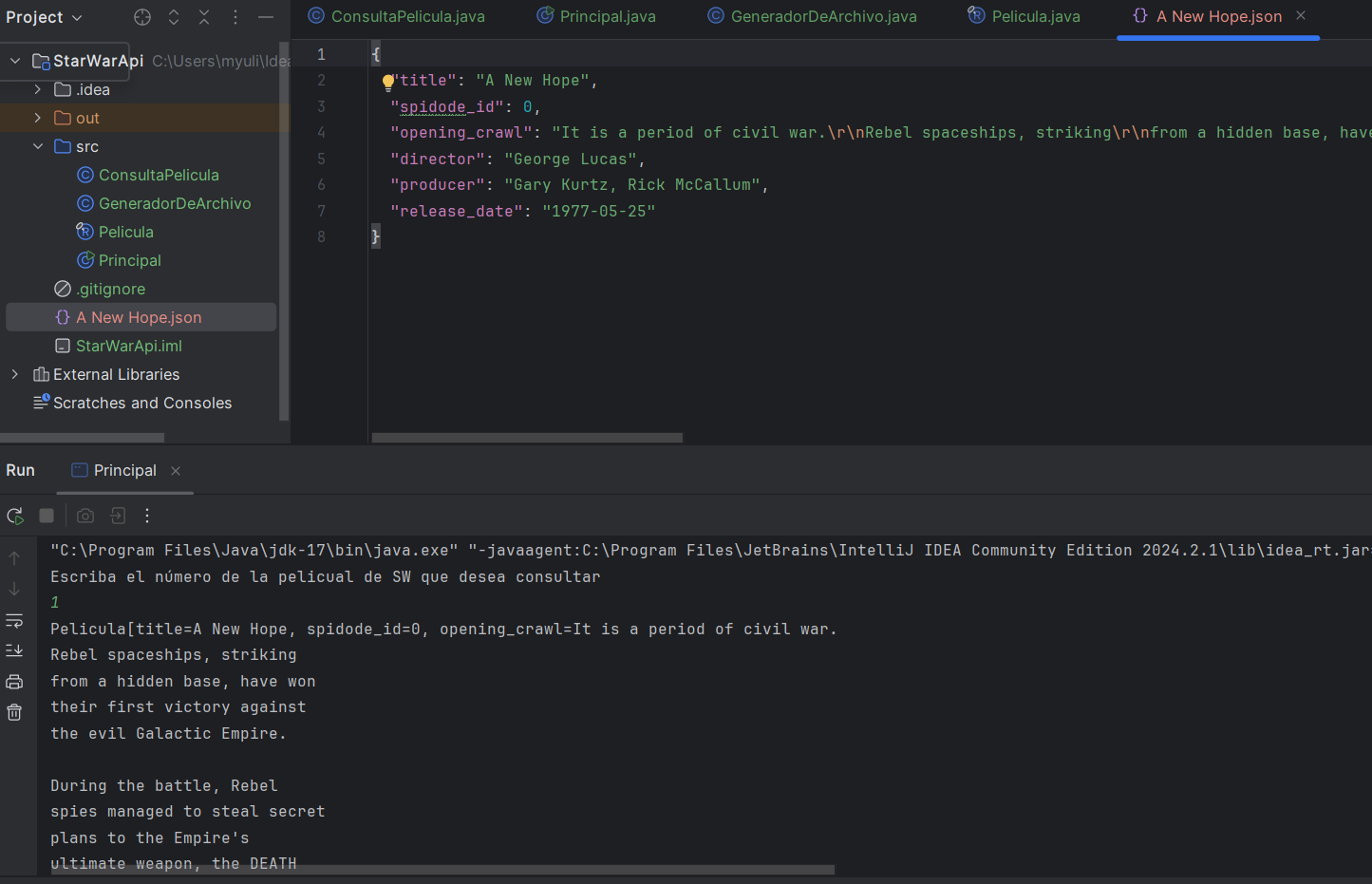
Task: Click line number 8 in the gutter
Action: coord(321,237)
